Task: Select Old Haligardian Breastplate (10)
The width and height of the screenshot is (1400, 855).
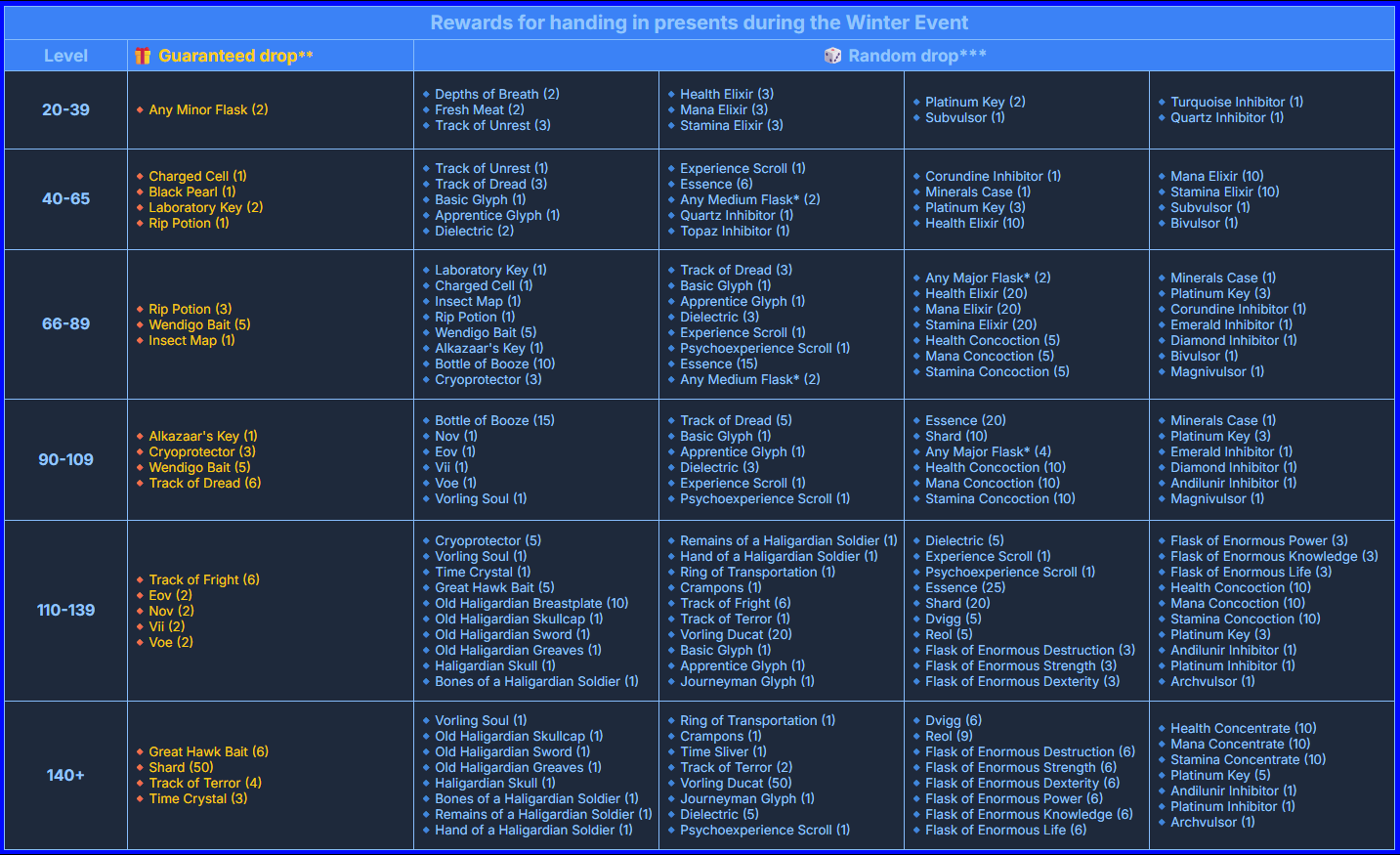Action: click(531, 603)
